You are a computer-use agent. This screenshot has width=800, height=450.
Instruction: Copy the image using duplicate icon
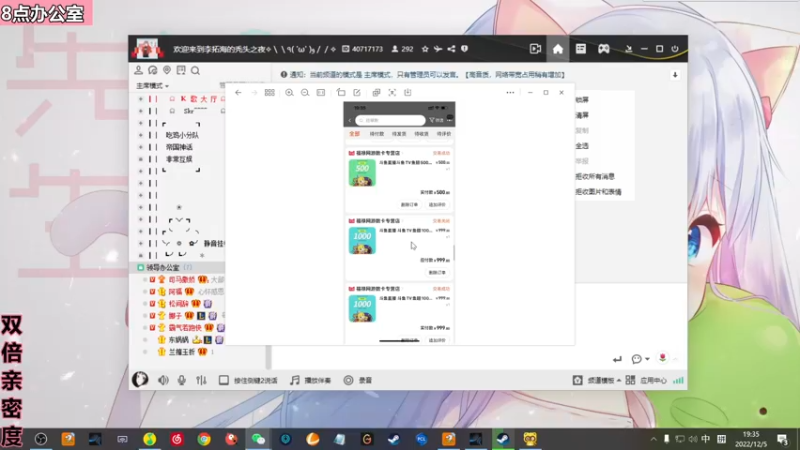376,93
